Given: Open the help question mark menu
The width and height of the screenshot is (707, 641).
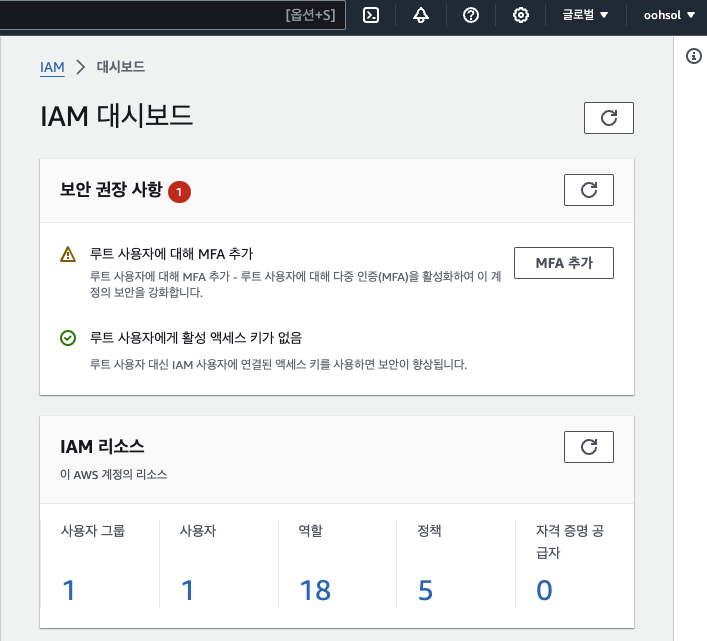Looking at the screenshot, I should pyautogui.click(x=471, y=15).
